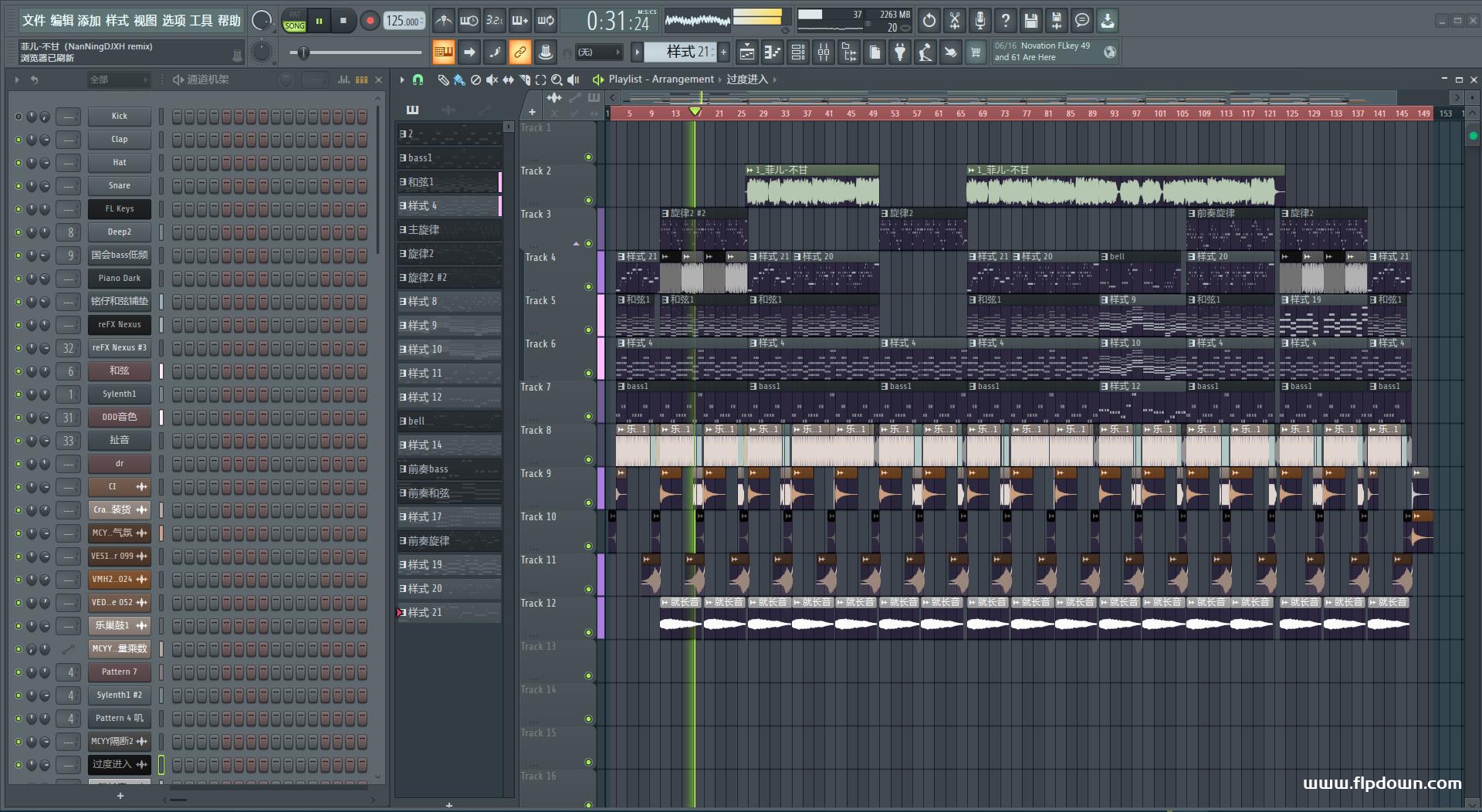This screenshot has height=812, width=1482.
Task: Toggle the Clap channel mute LED
Action: [19, 140]
